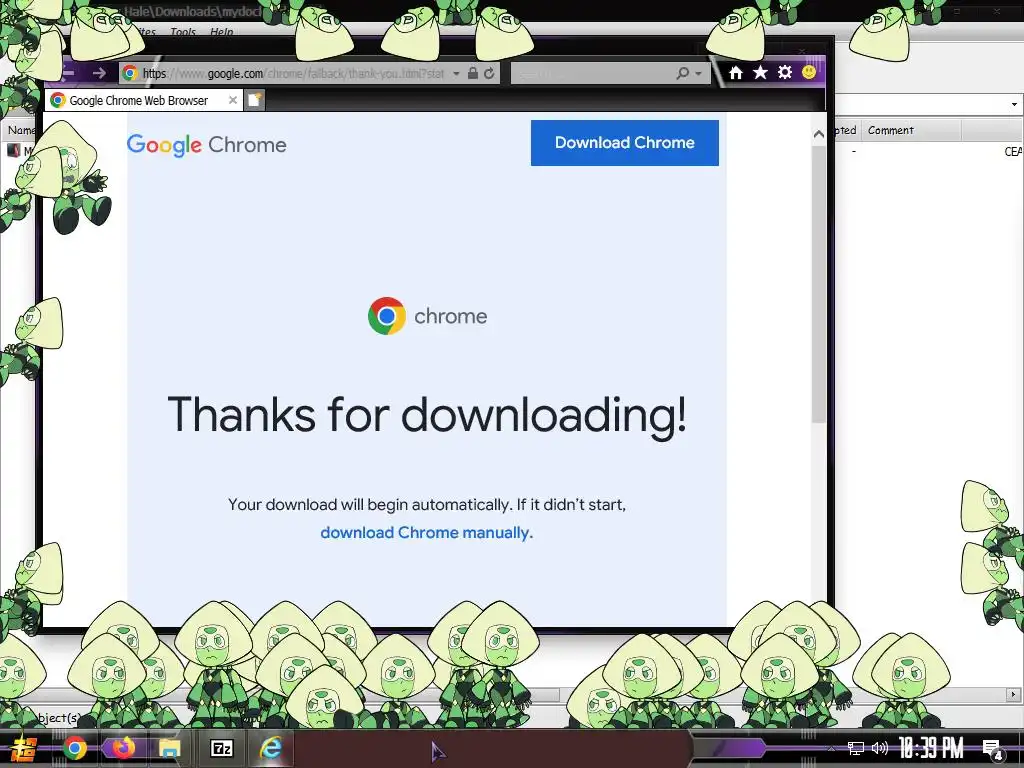Viewport: 1024px width, 768px height.
Task: Click the browser forward arrow
Action: click(99, 72)
